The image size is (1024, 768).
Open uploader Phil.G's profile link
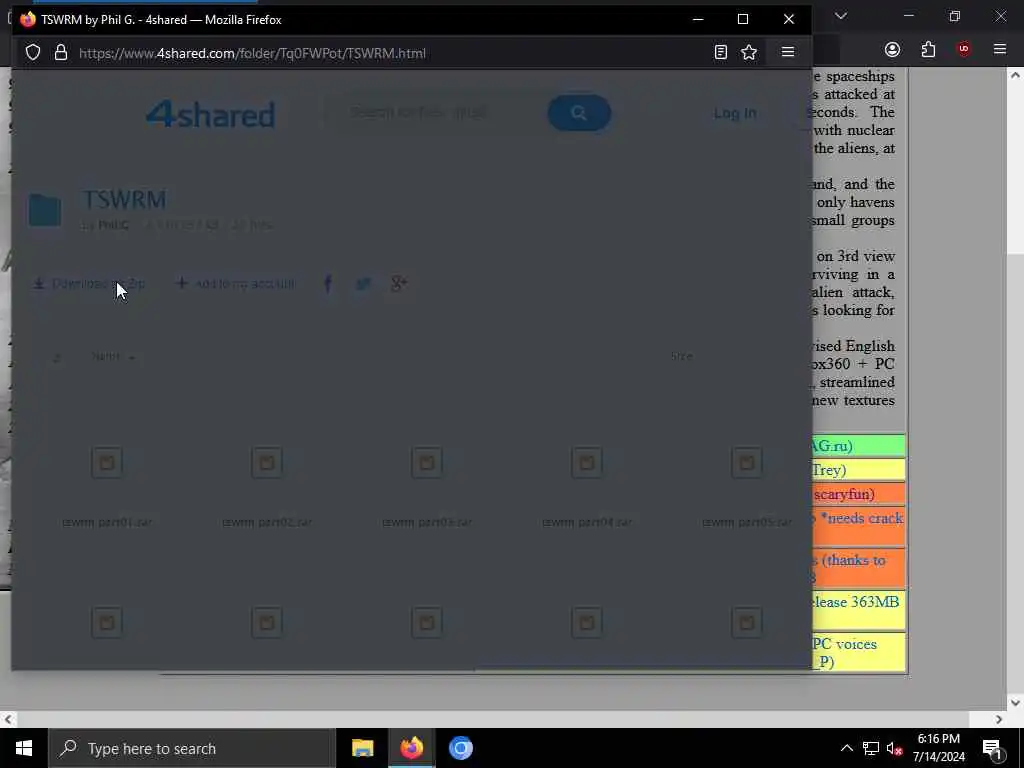(x=112, y=225)
